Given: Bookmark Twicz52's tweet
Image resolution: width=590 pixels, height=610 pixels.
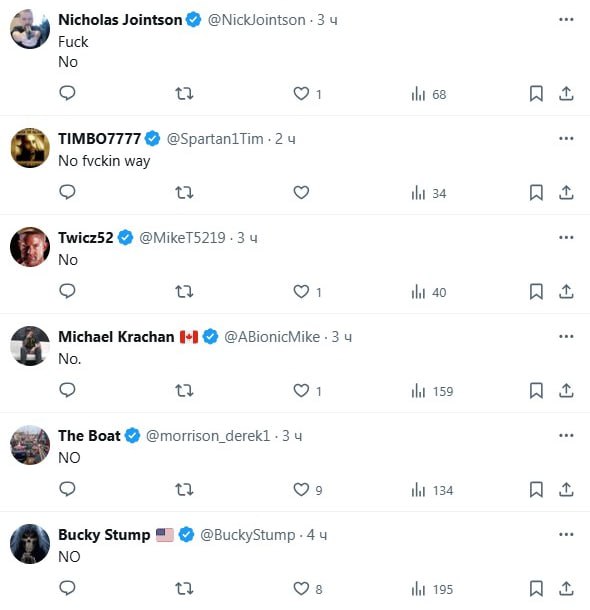Looking at the screenshot, I should coord(536,291).
